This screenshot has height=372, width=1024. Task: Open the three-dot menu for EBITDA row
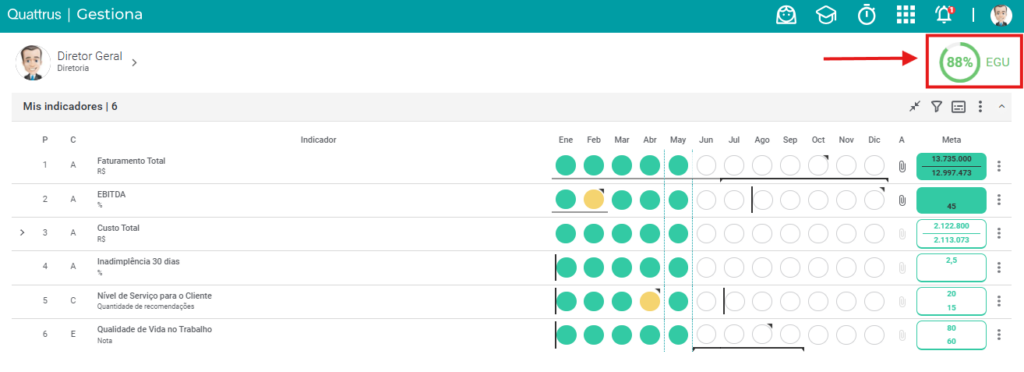[x=999, y=200]
